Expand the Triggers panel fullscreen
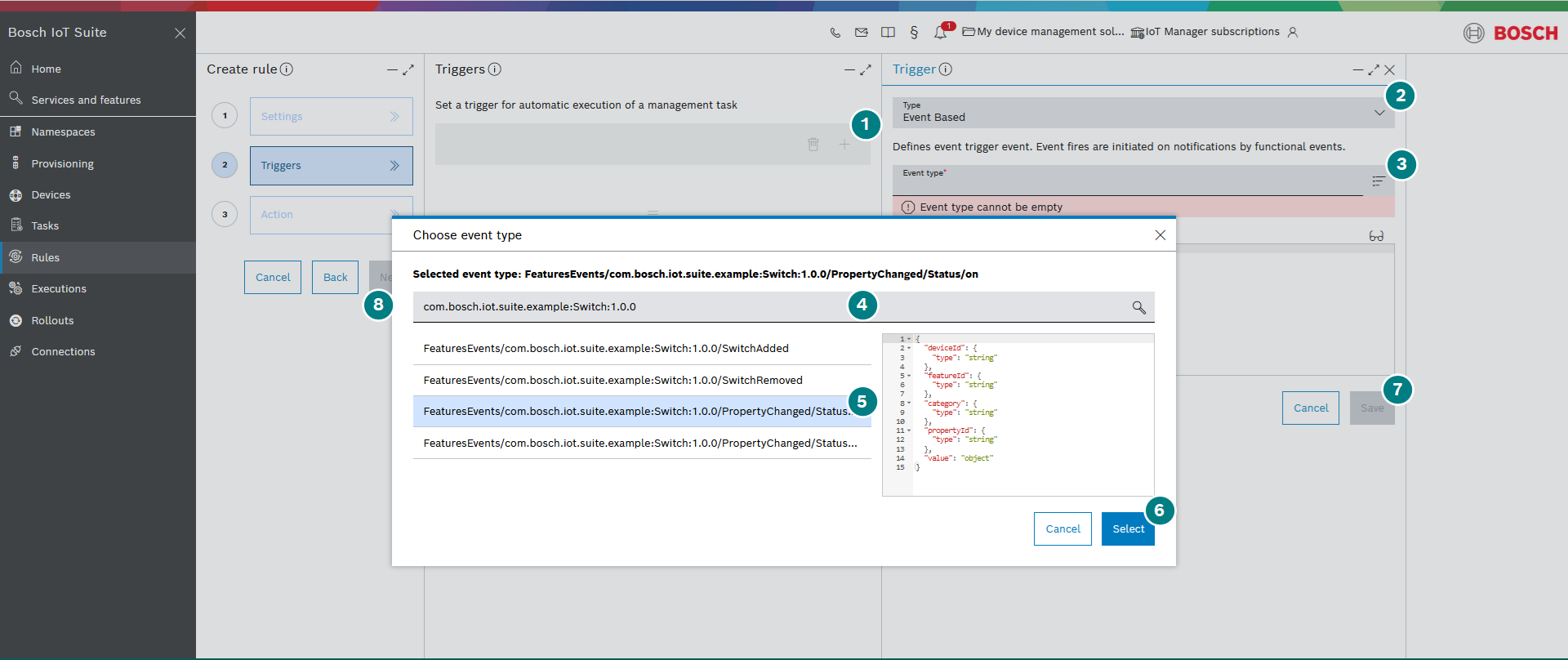The image size is (1568, 660). [x=866, y=70]
